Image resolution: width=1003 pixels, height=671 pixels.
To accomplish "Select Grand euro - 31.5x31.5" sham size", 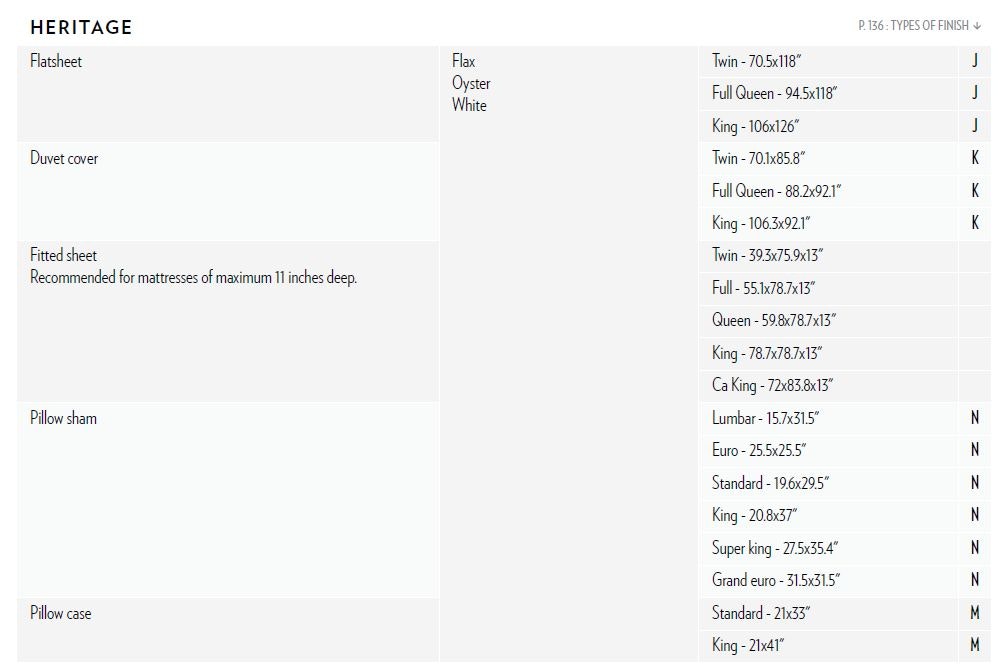I will (x=775, y=580).
